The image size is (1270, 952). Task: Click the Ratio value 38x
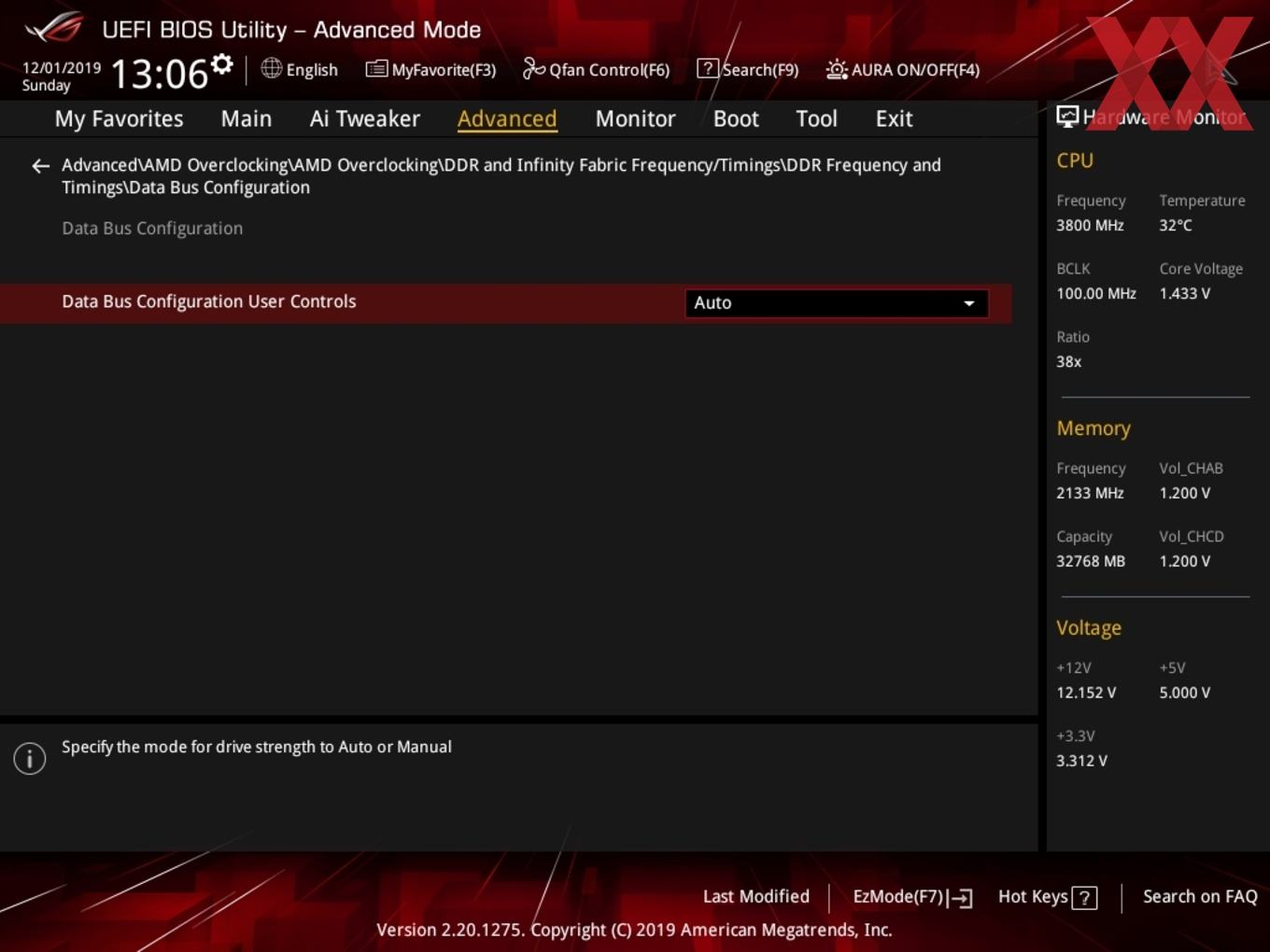tap(1069, 361)
